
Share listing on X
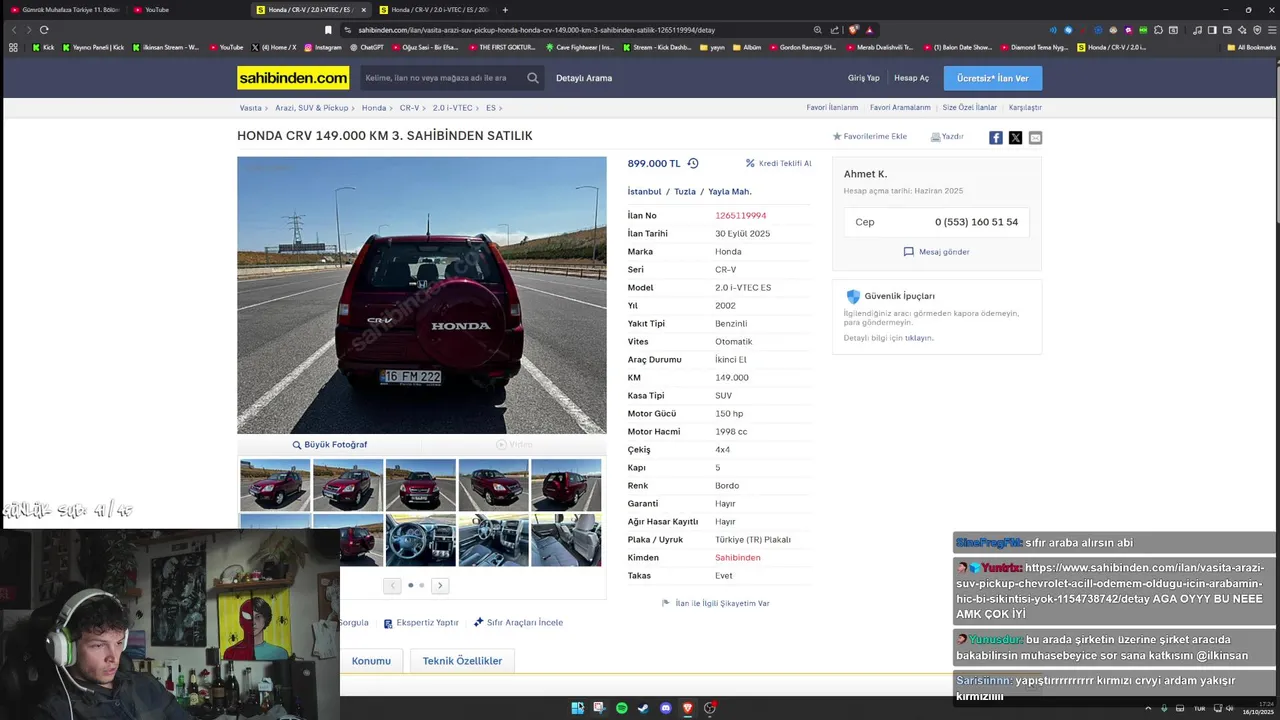(1015, 138)
